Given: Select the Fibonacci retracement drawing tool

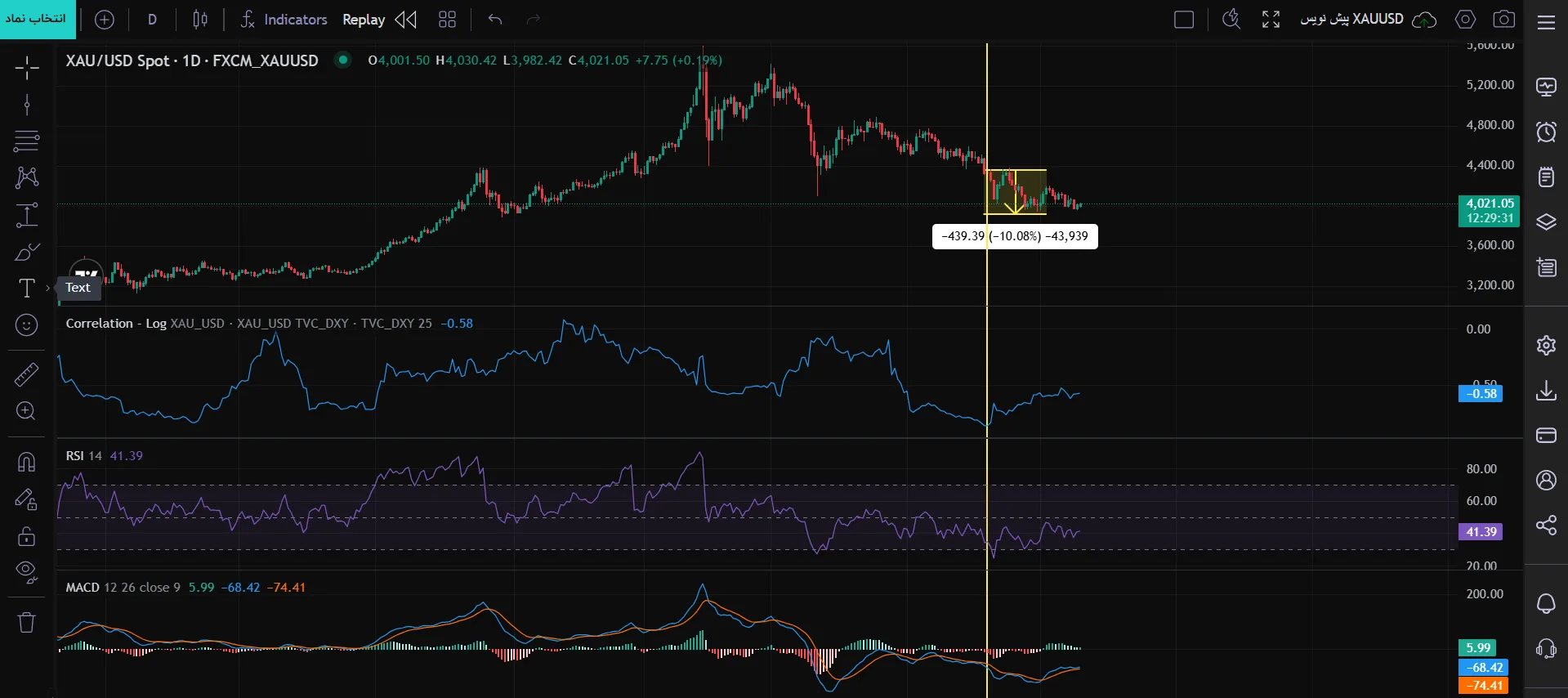Looking at the screenshot, I should pyautogui.click(x=27, y=141).
